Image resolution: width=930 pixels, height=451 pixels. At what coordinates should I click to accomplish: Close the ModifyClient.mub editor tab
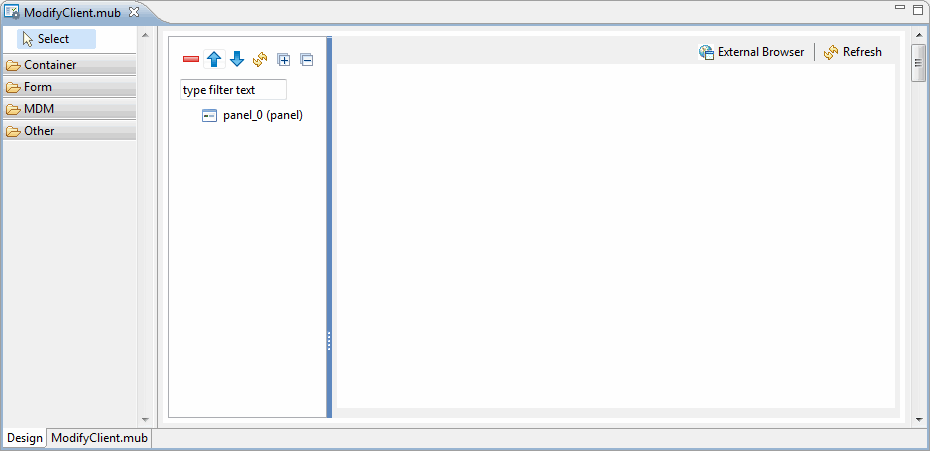click(133, 11)
